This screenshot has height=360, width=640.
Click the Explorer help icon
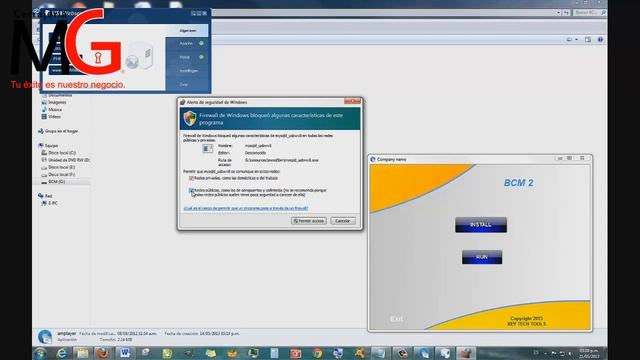pyautogui.click(x=600, y=40)
